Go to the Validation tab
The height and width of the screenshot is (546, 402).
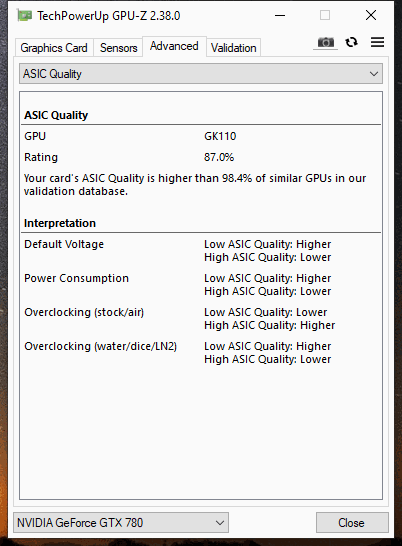[233, 48]
